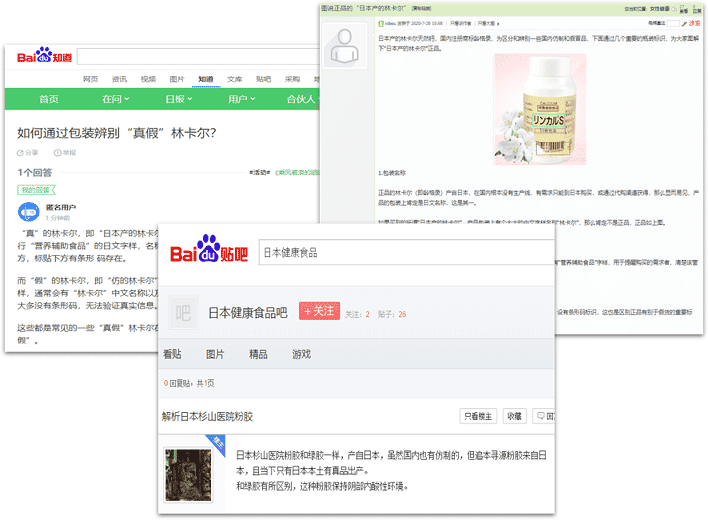The width and height of the screenshot is (708, 520).
Task: Click the Baidu Zhidao logo
Action: click(x=43, y=59)
